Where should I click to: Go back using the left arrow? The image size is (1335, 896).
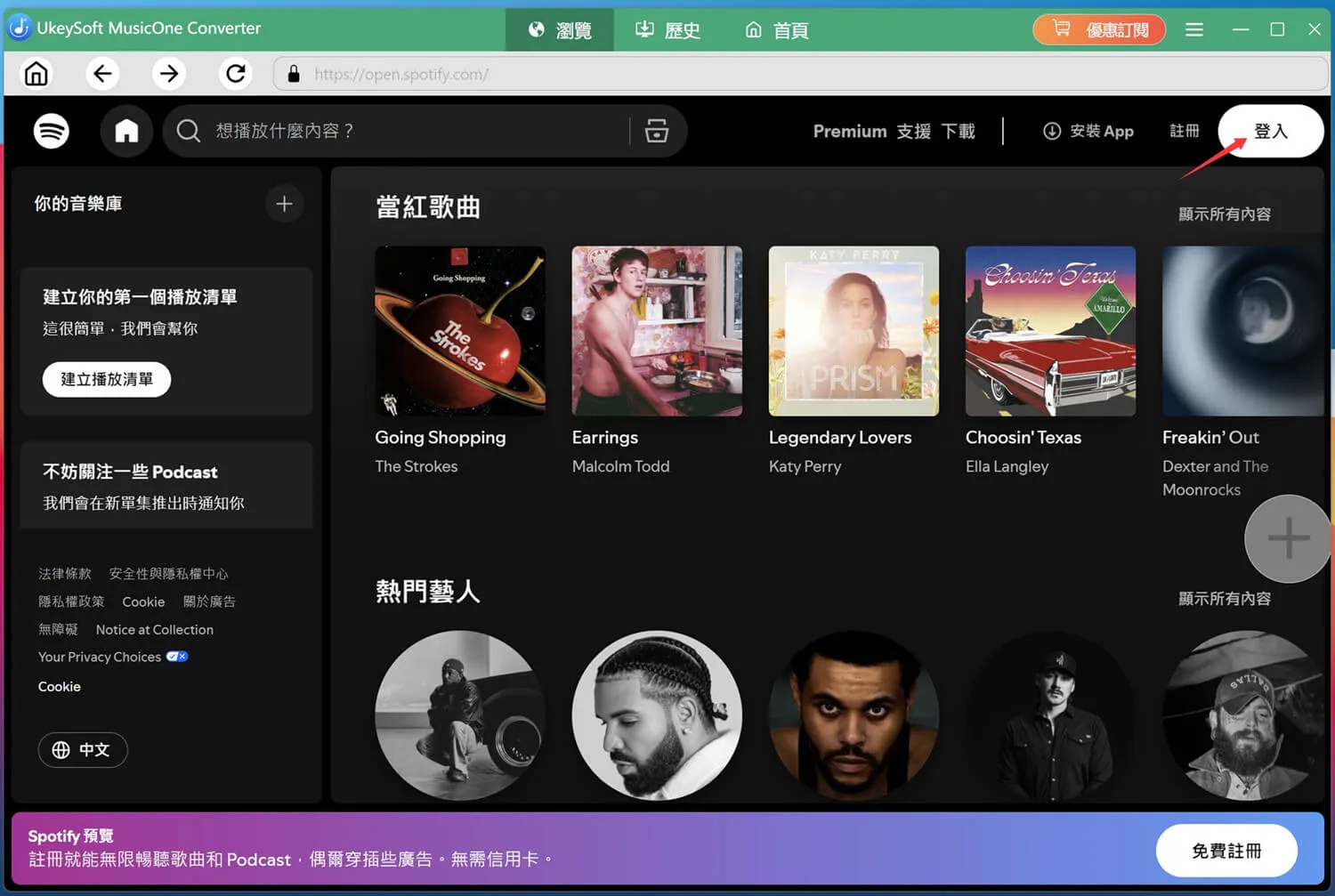(x=102, y=74)
